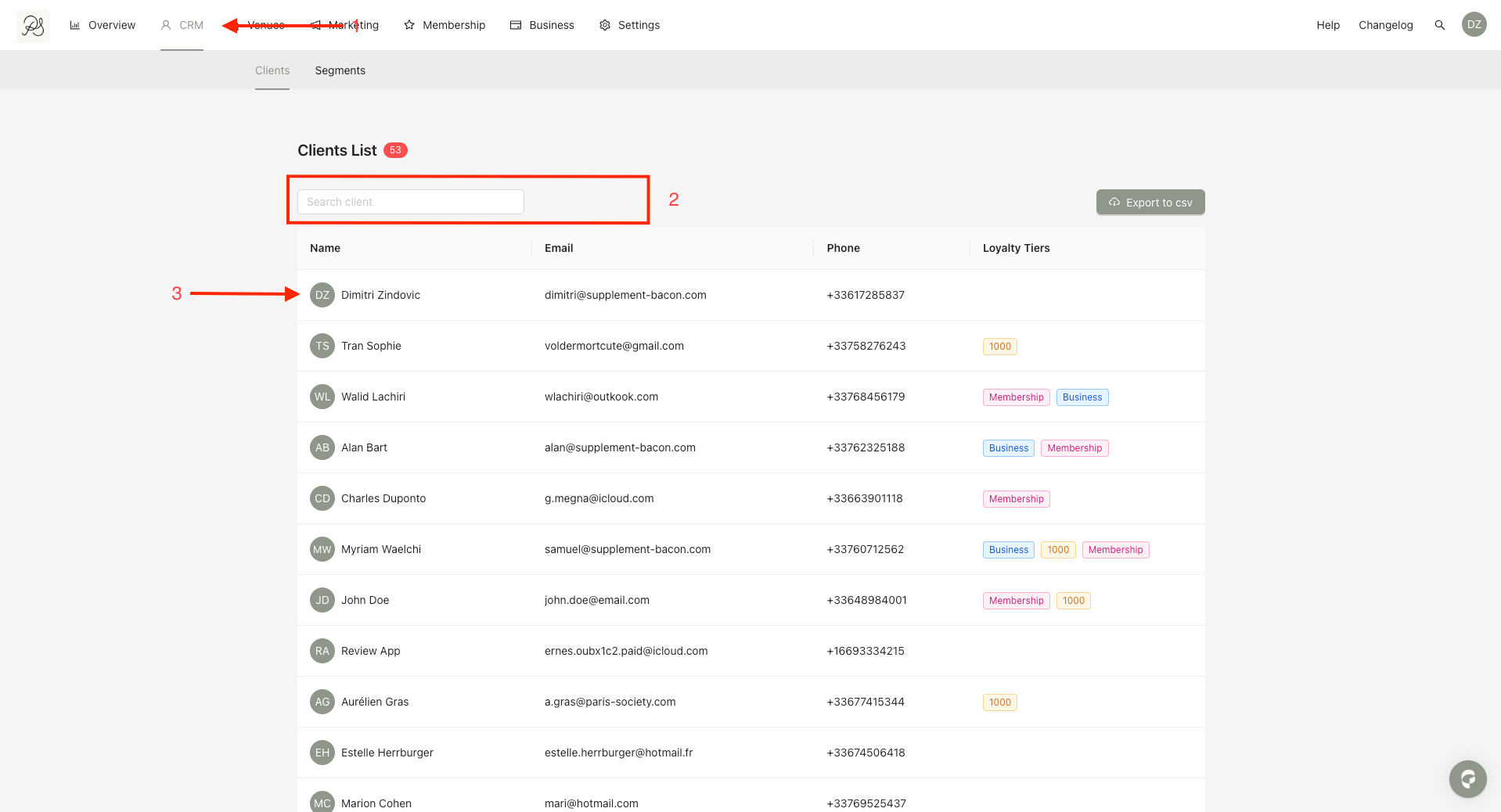Open Aurélien Gras's client record
Image resolution: width=1501 pixels, height=812 pixels.
[x=375, y=702]
